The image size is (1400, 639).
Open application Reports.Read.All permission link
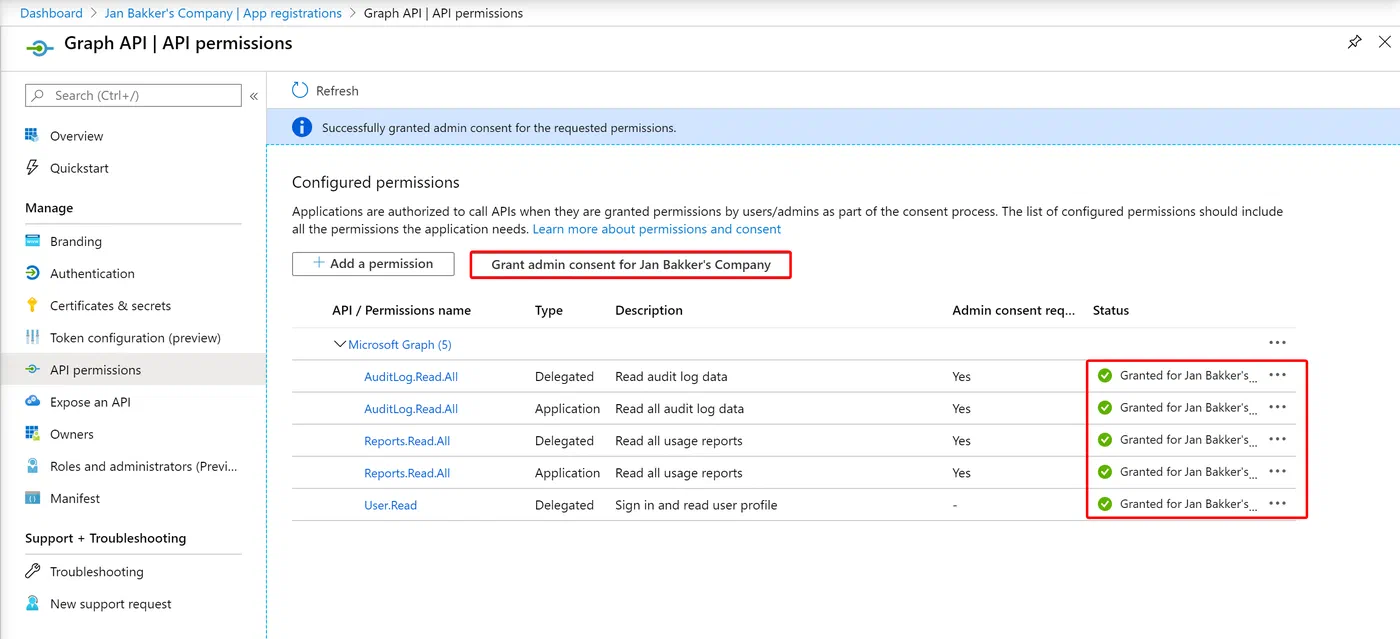point(407,473)
